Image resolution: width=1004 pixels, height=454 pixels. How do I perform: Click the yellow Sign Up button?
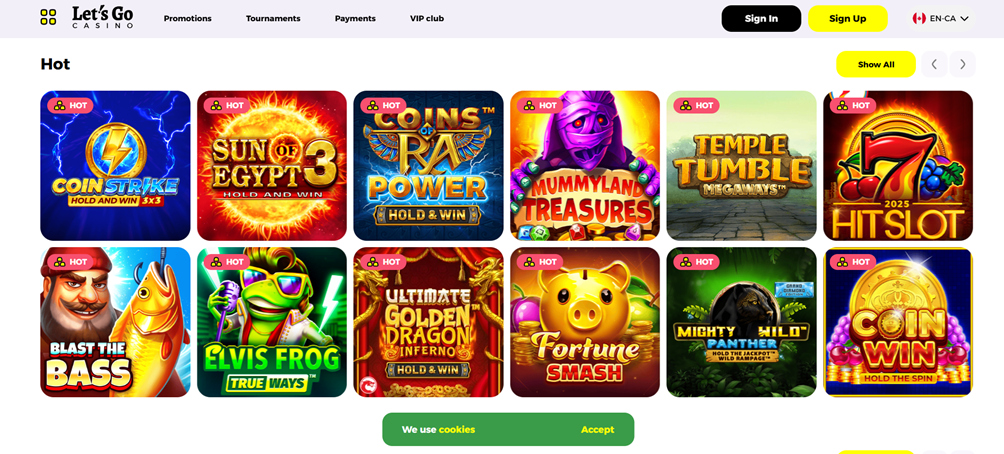(x=848, y=19)
